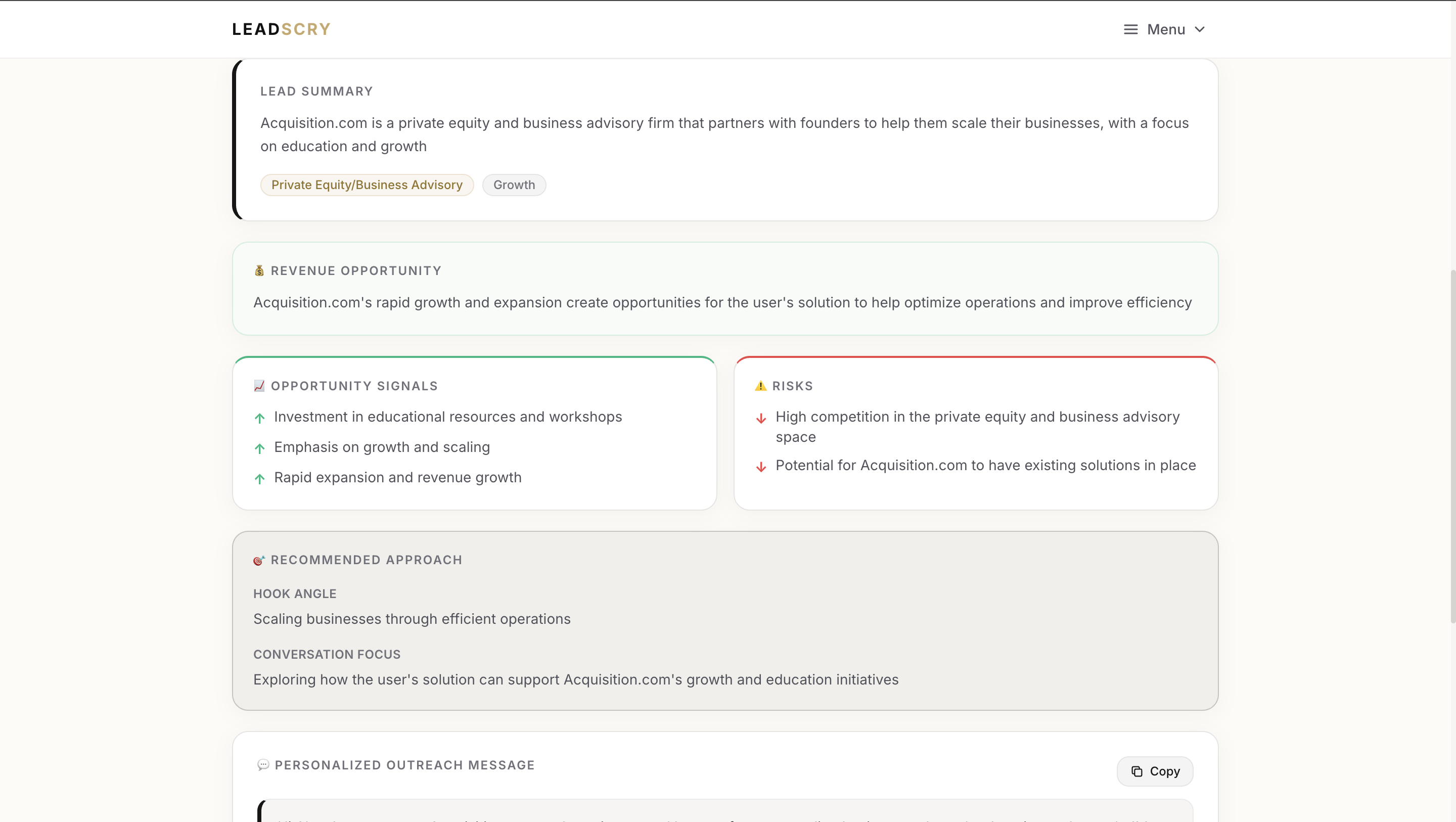The width and height of the screenshot is (1456, 822).
Task: Click down arrow beside High competition risk
Action: point(761,419)
